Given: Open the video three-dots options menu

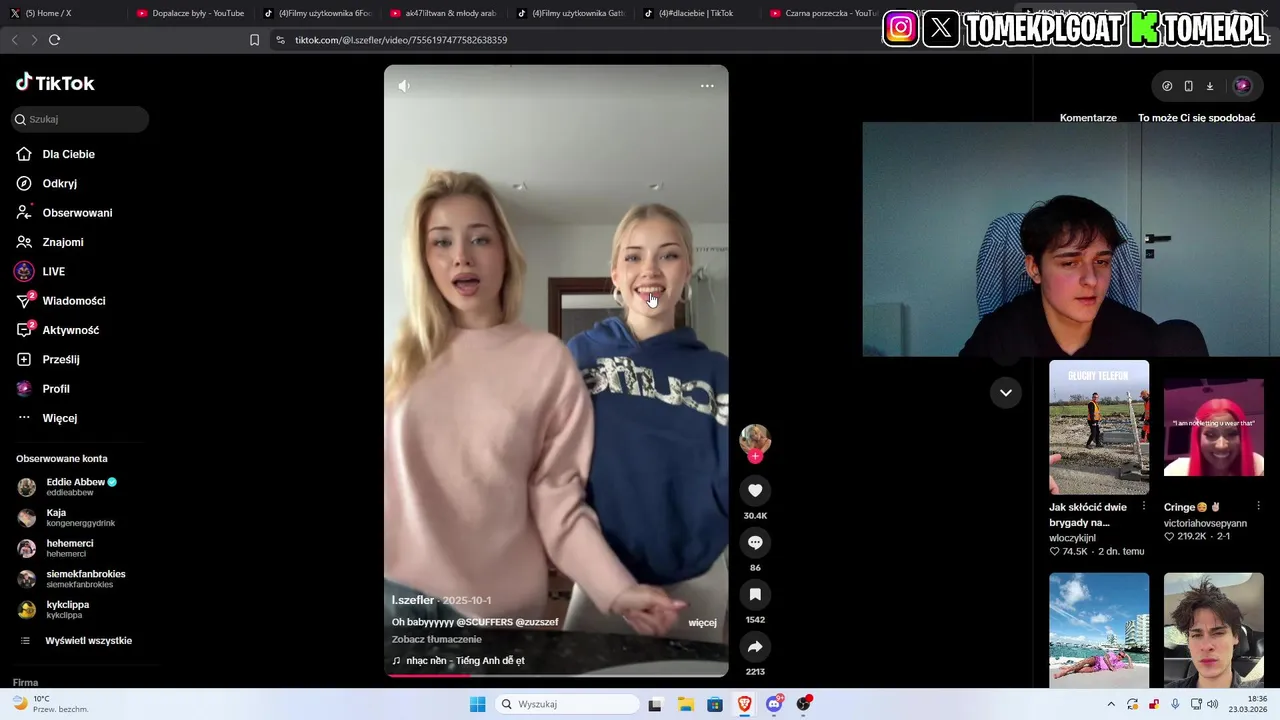Looking at the screenshot, I should (707, 86).
